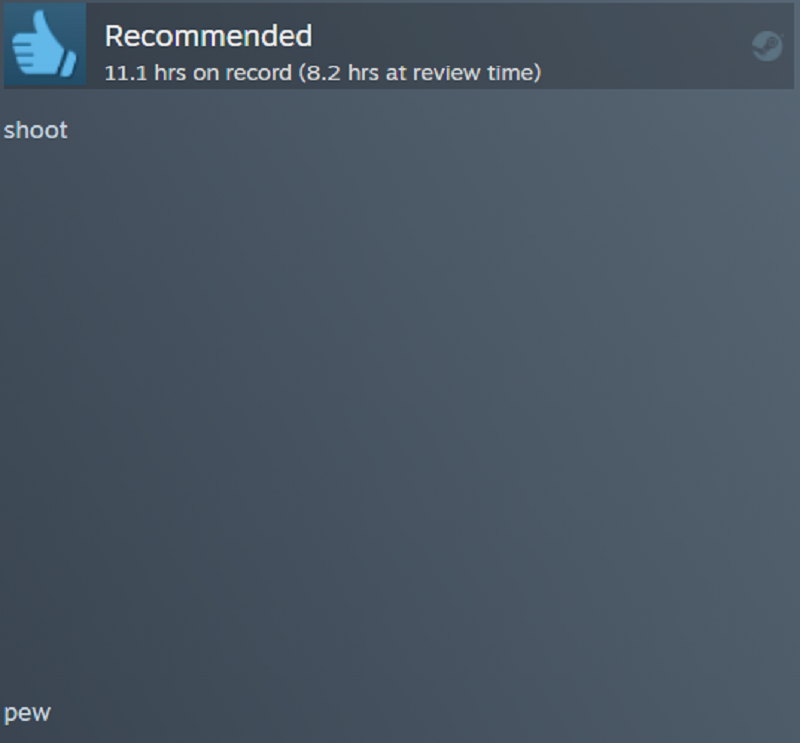Click blank review body between shoot and pew
The width and height of the screenshot is (800, 743).
point(400,418)
